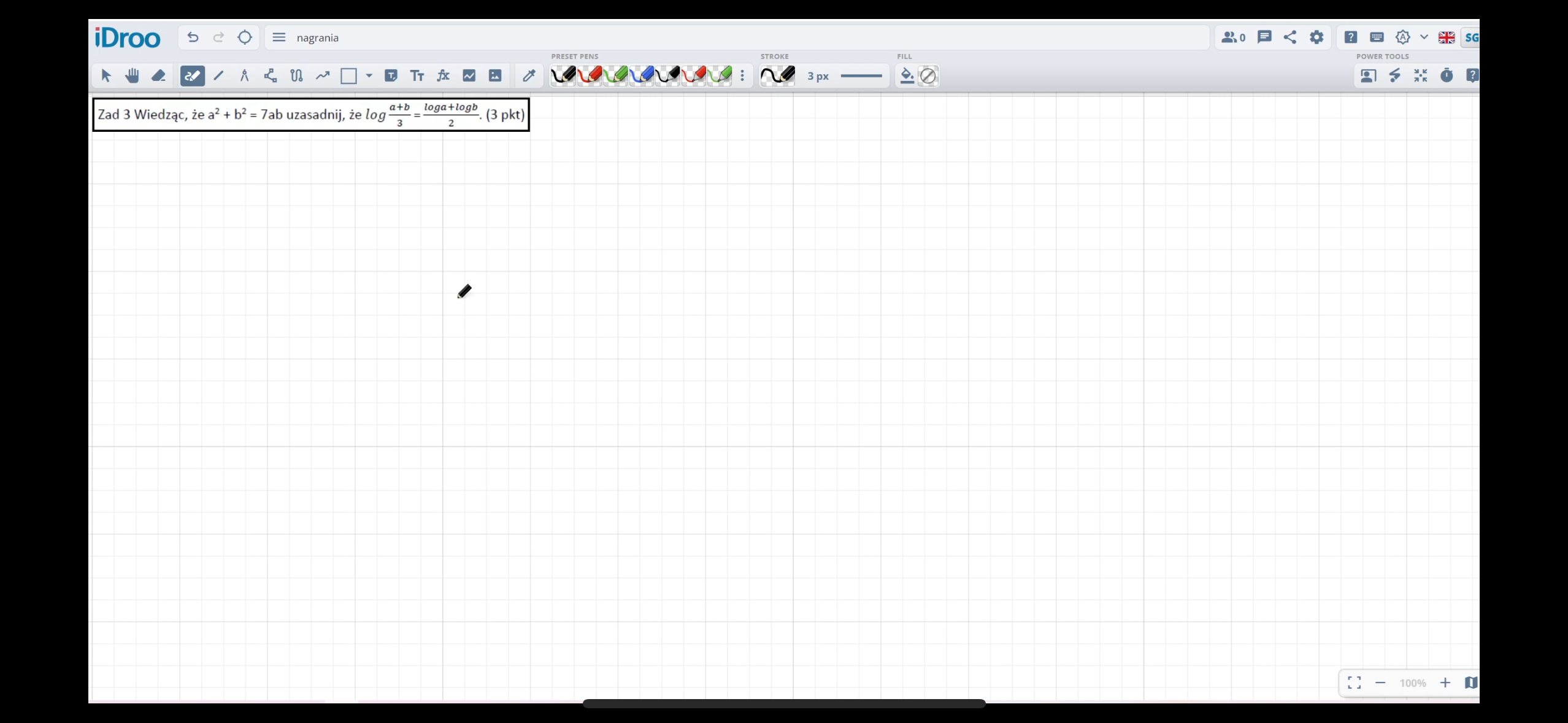Viewport: 1568px width, 723px height.
Task: Activate the laser pointer power tool
Action: click(1394, 75)
